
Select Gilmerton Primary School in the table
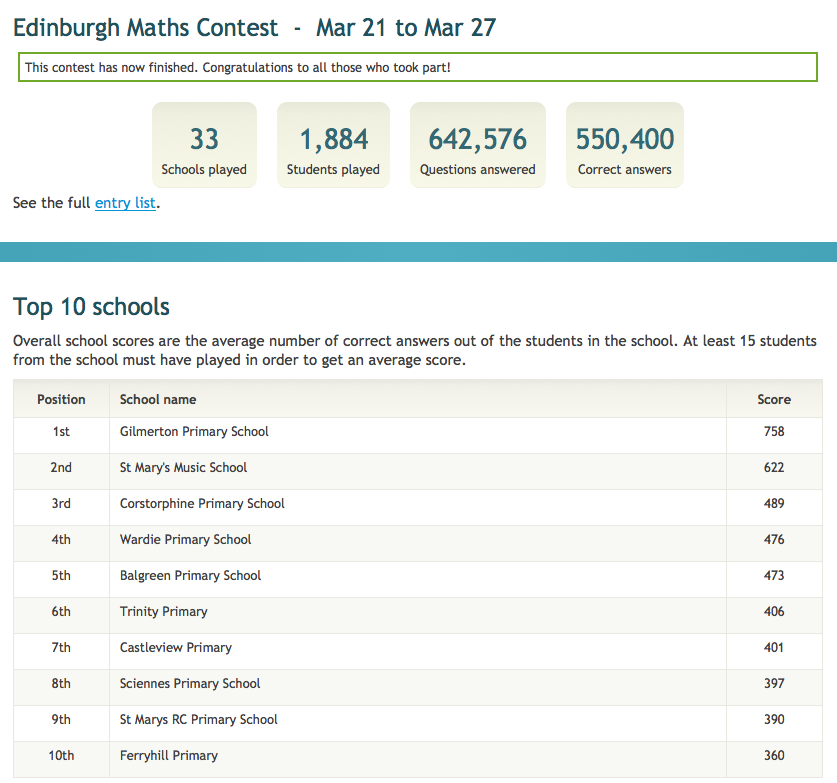coord(194,432)
